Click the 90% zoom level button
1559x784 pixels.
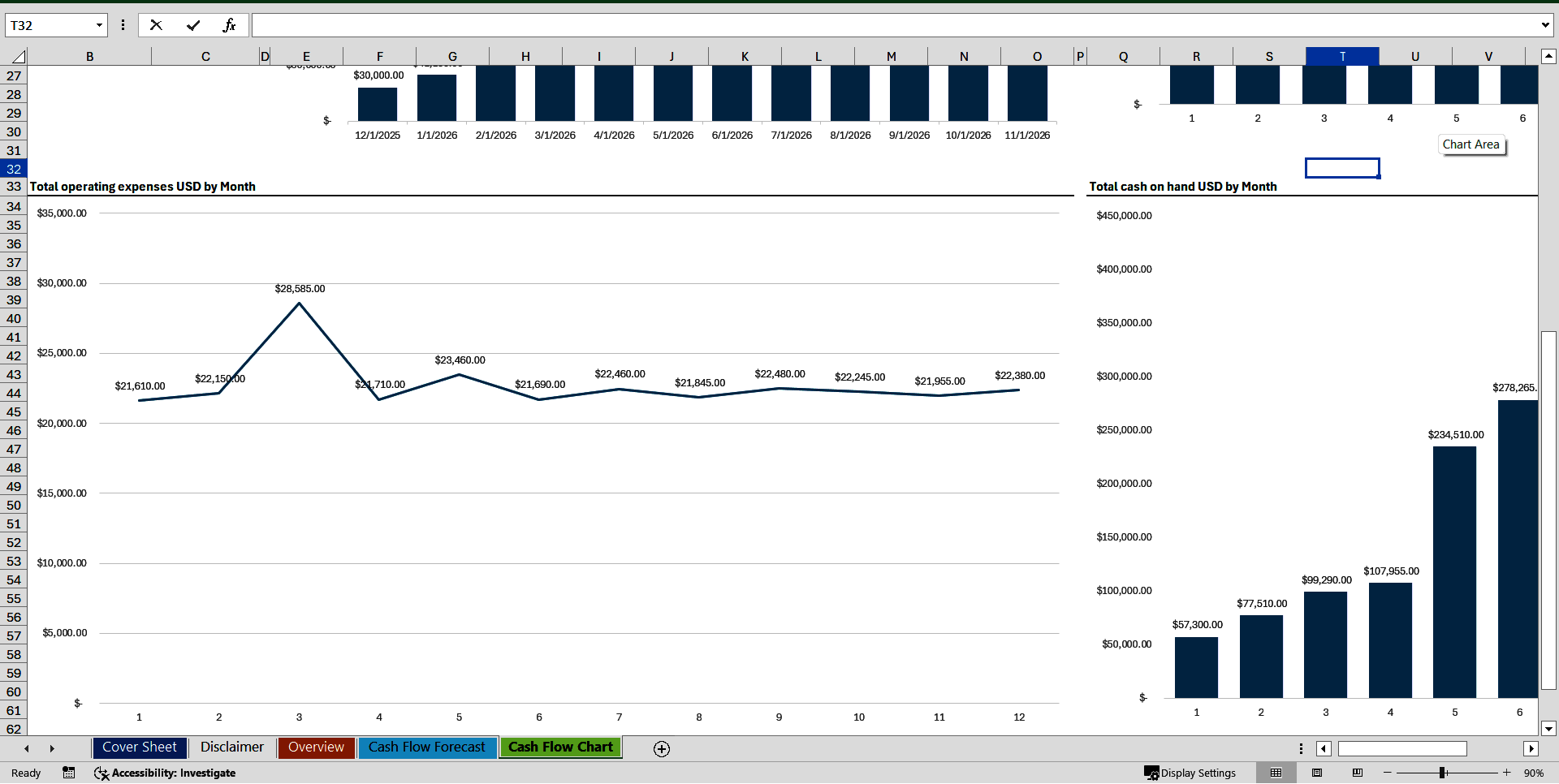tap(1535, 773)
